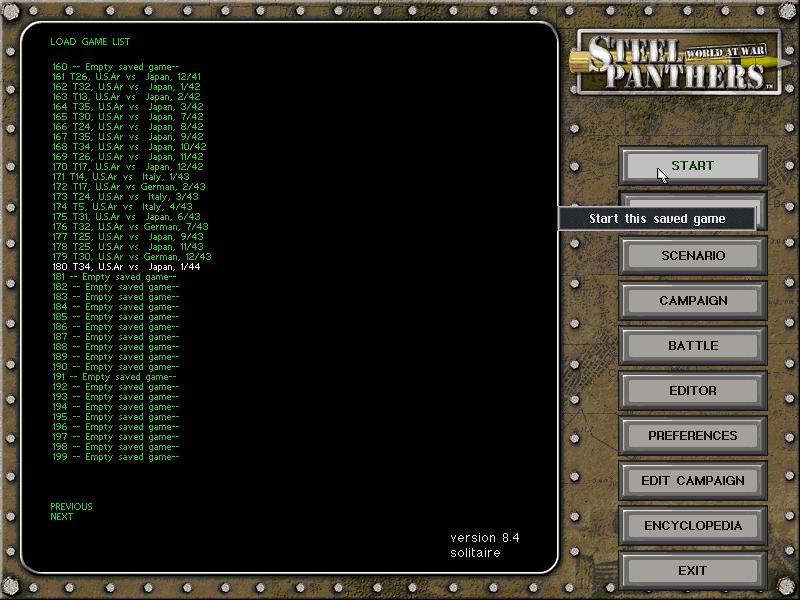Open the CAMPAIGN button
The image size is (800, 600).
pos(692,301)
